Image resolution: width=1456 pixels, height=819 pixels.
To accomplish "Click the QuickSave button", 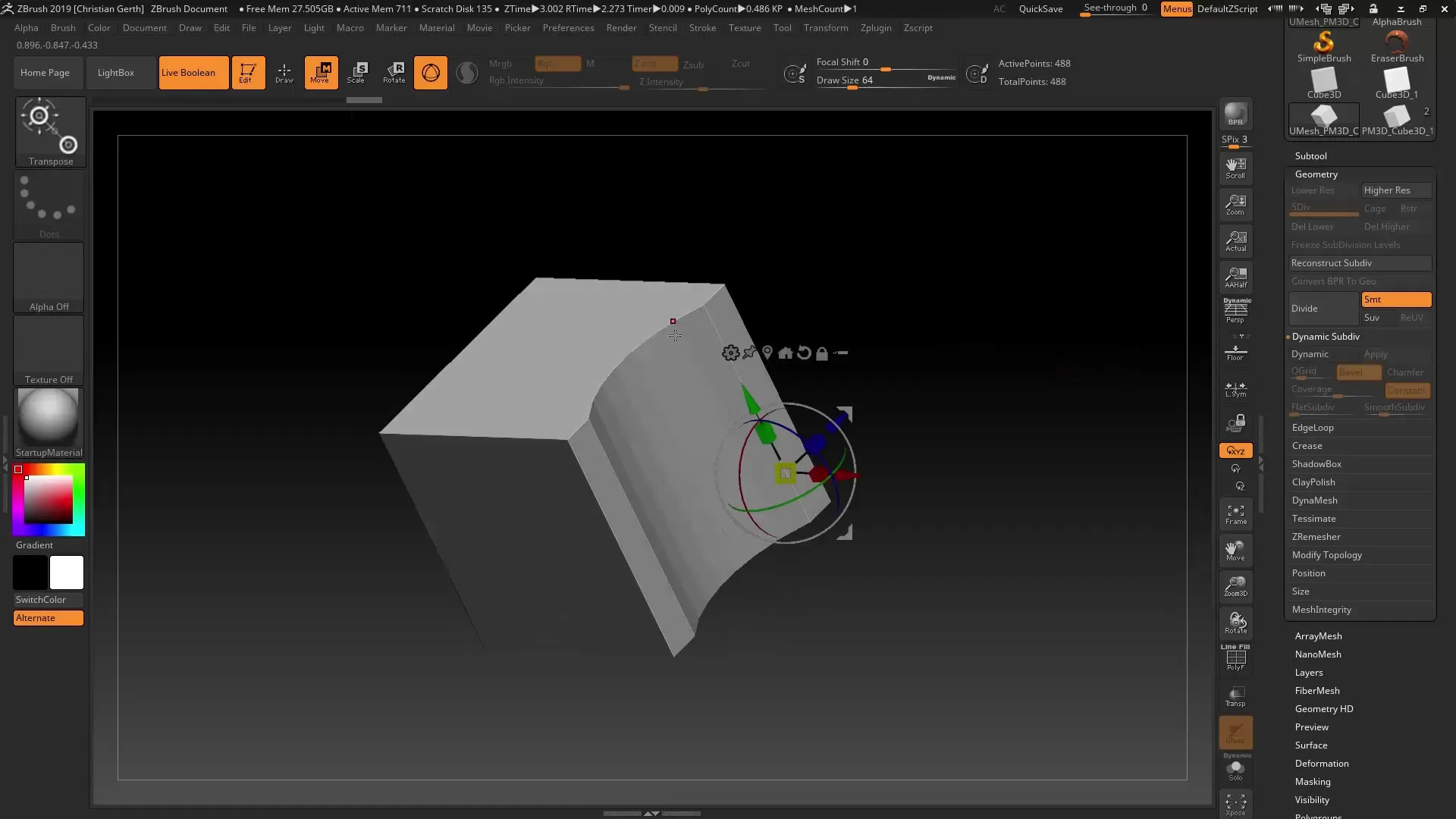I will [1040, 9].
